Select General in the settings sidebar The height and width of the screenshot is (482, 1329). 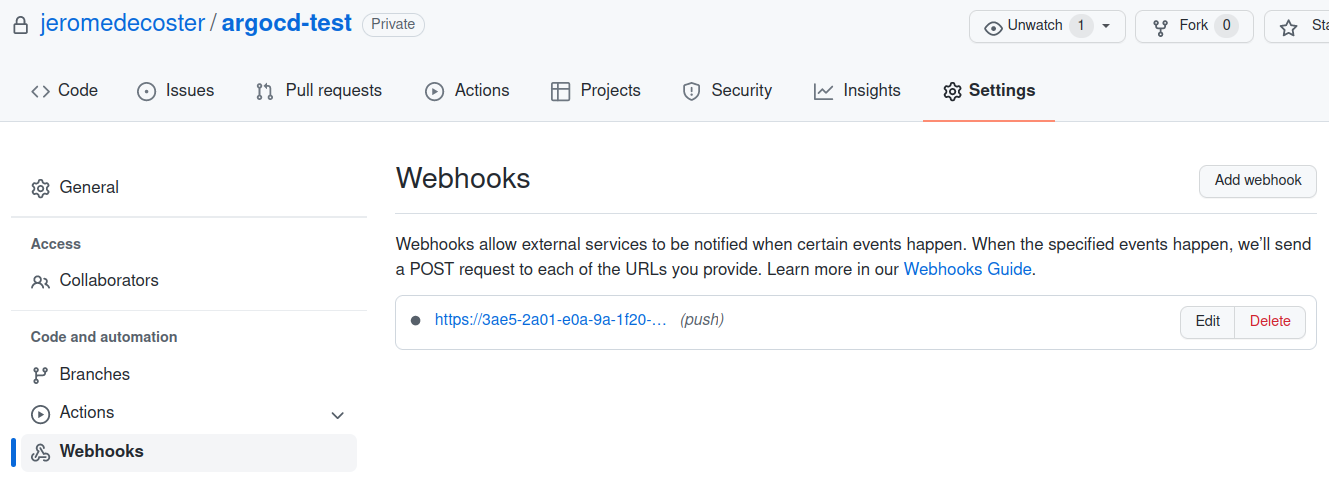click(89, 187)
